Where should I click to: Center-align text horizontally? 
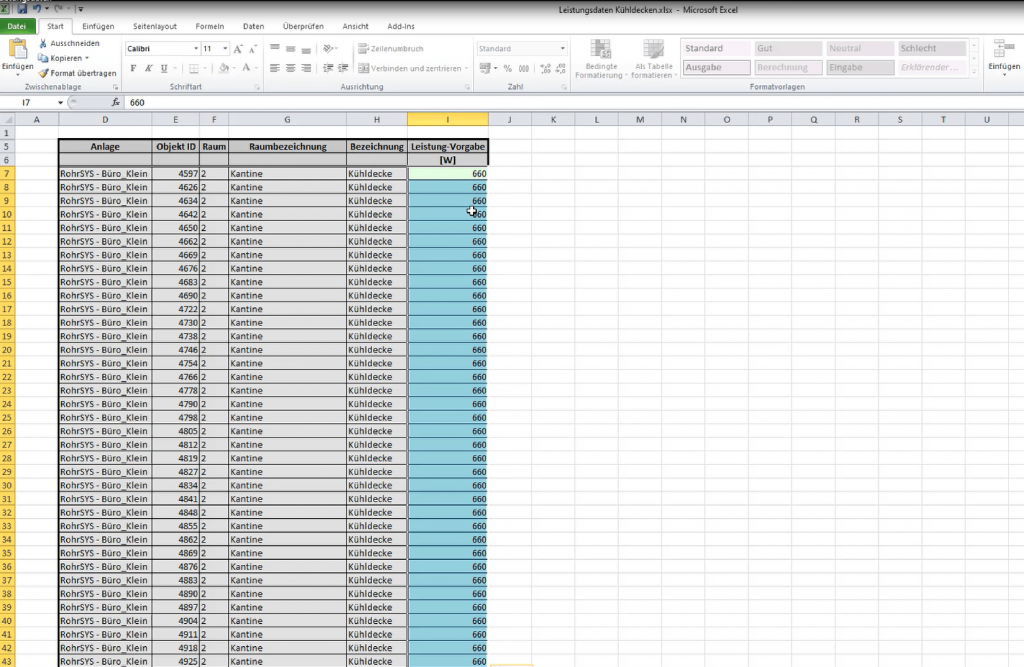pyautogui.click(x=290, y=68)
